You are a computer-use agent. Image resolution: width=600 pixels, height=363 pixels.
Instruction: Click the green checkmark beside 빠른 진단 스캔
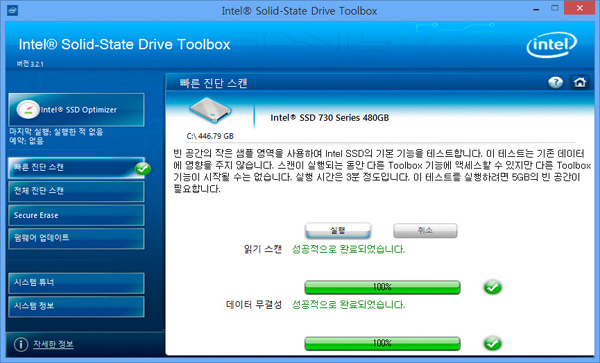point(143,168)
